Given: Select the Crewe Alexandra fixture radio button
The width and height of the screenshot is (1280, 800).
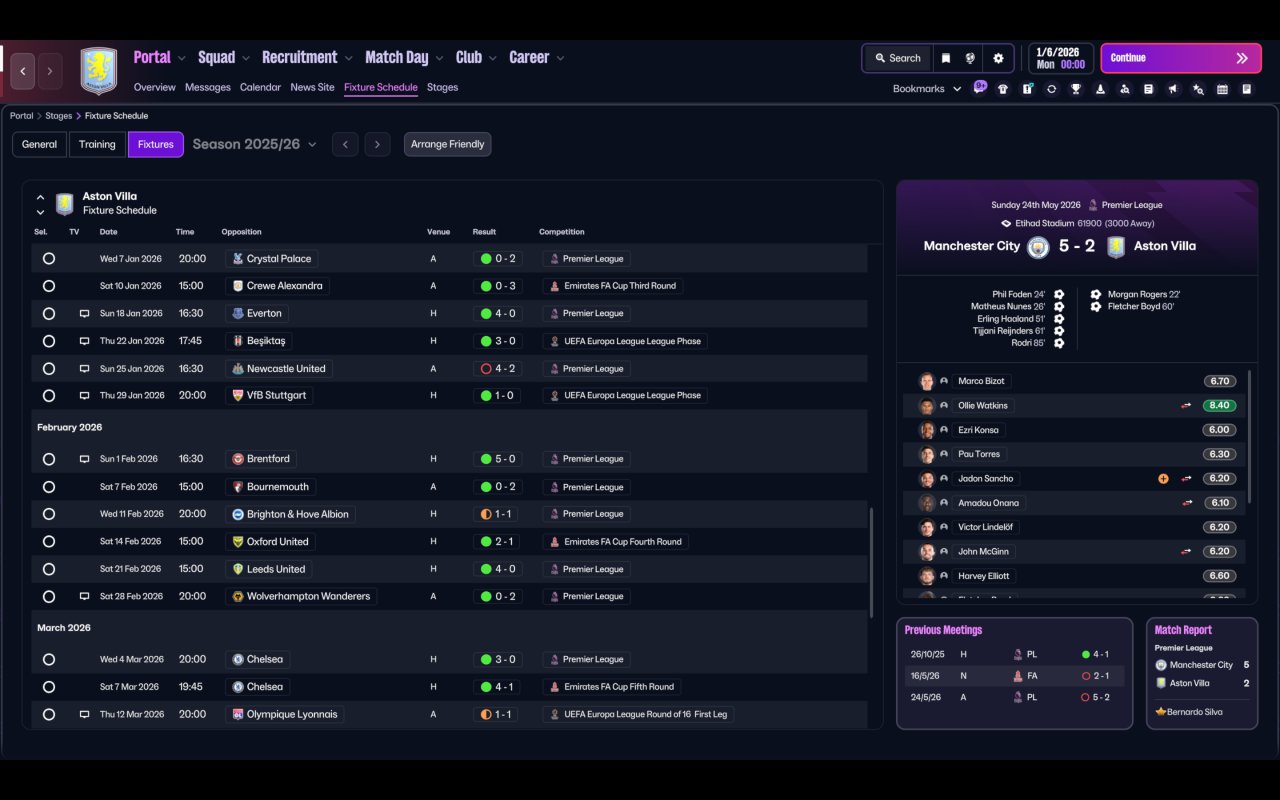Looking at the screenshot, I should [49, 286].
